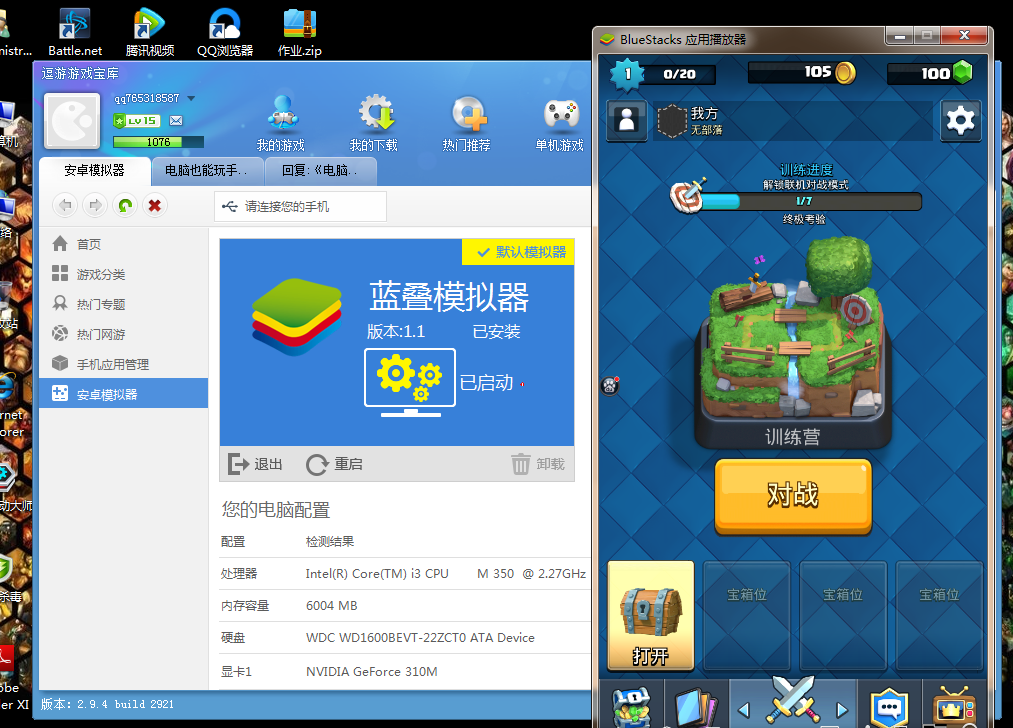Click right arrow beside crossed swords

(x=842, y=710)
